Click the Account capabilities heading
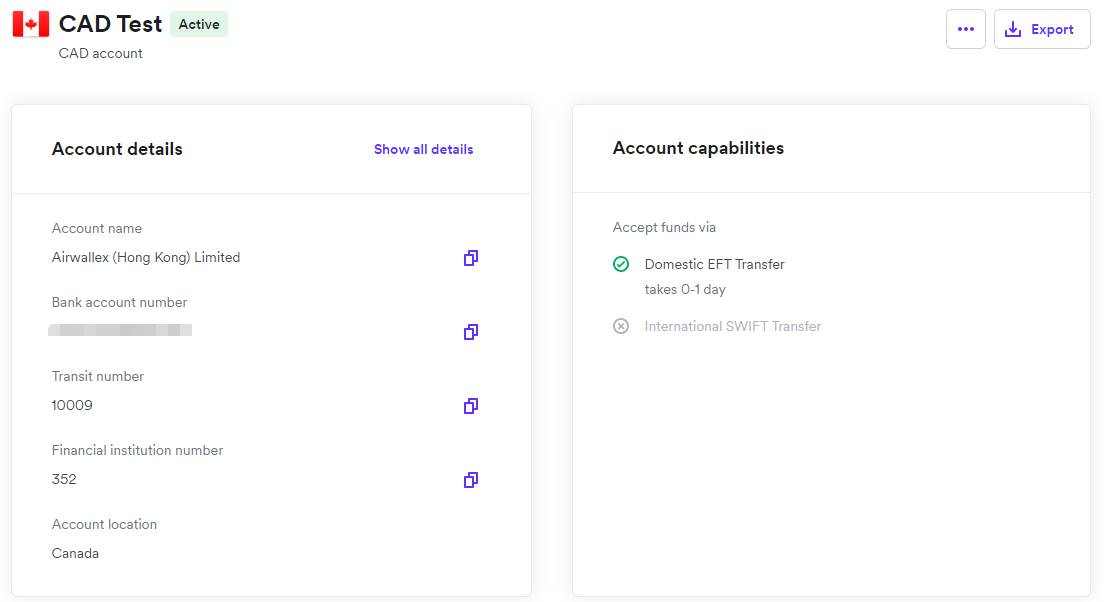The height and width of the screenshot is (602, 1104). [698, 148]
